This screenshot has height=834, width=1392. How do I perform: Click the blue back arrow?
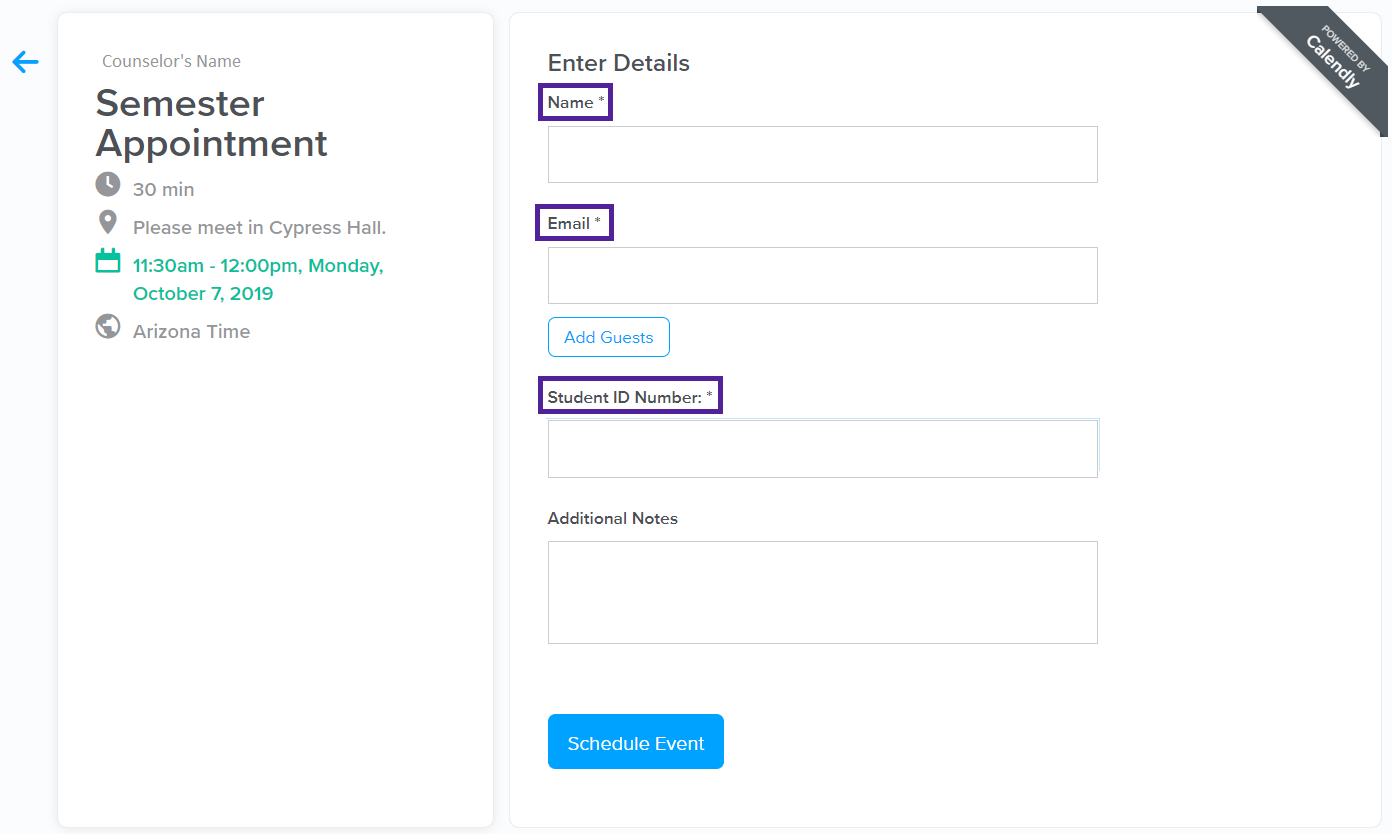[25, 62]
